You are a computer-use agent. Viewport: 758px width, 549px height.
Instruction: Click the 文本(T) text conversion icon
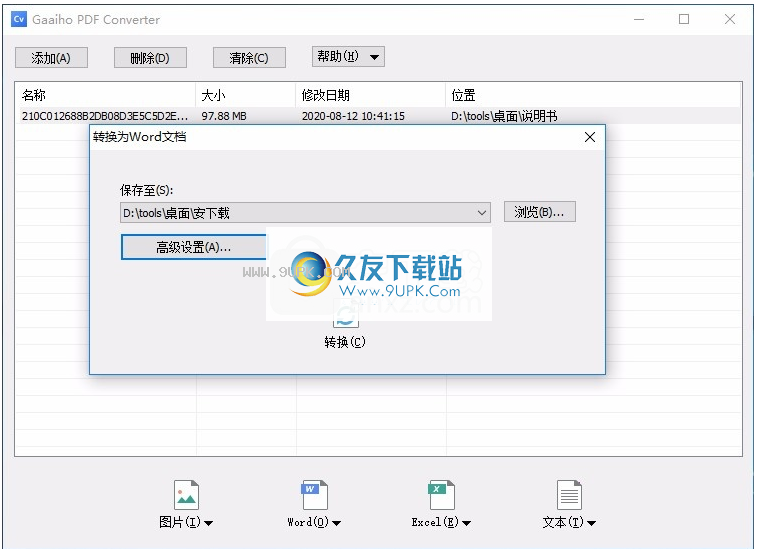pos(569,495)
